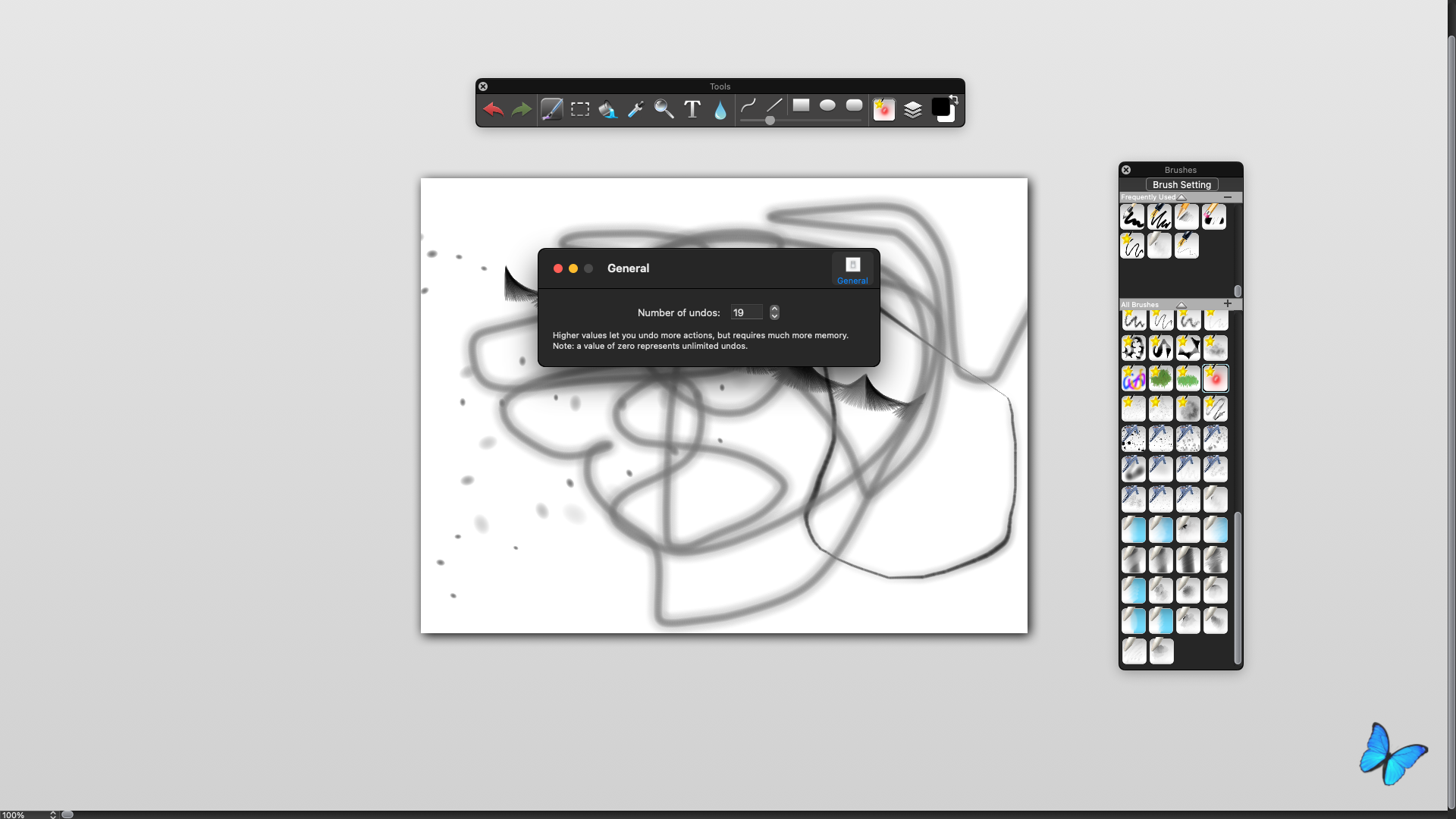Click the green Redo arrow
Screen dimensions: 1456x819
tap(521, 110)
